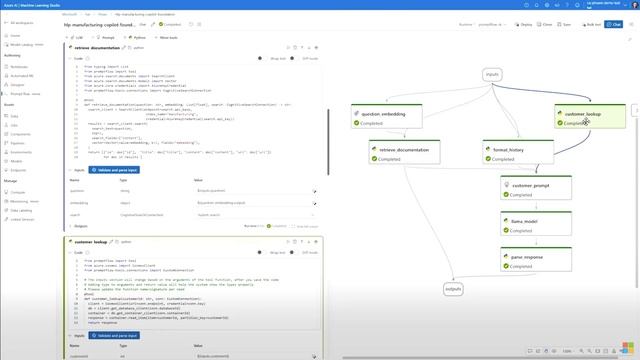Open notifications bell in the top bar

tap(536, 5)
